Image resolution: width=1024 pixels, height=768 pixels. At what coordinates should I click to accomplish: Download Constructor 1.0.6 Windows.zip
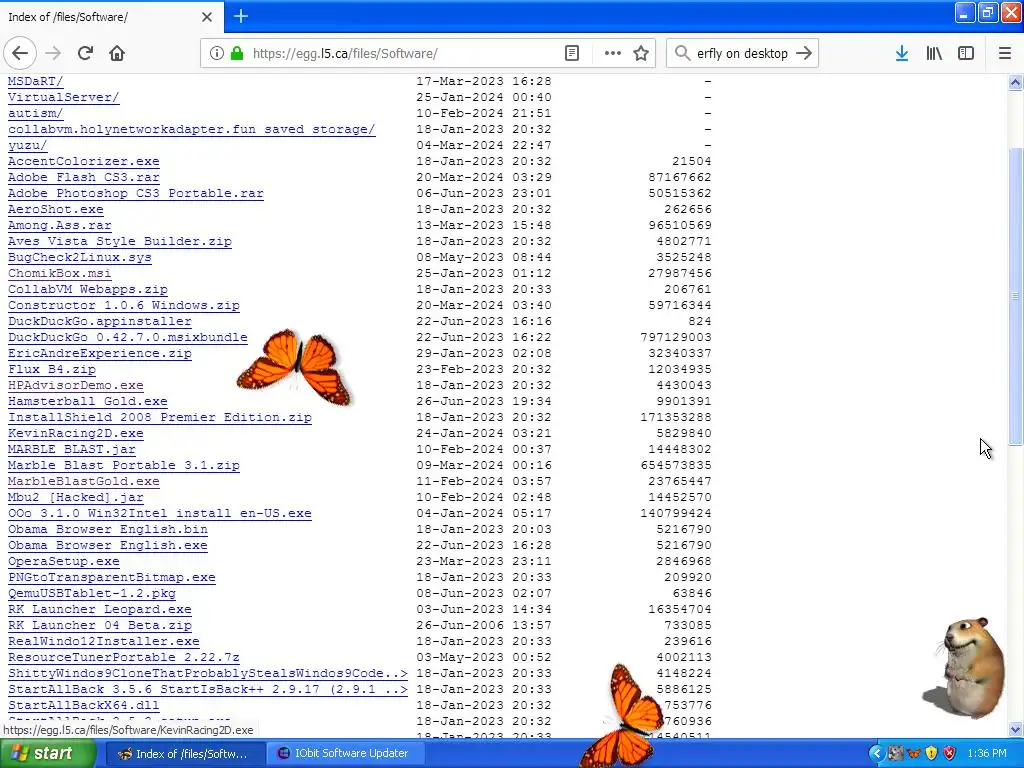click(123, 305)
